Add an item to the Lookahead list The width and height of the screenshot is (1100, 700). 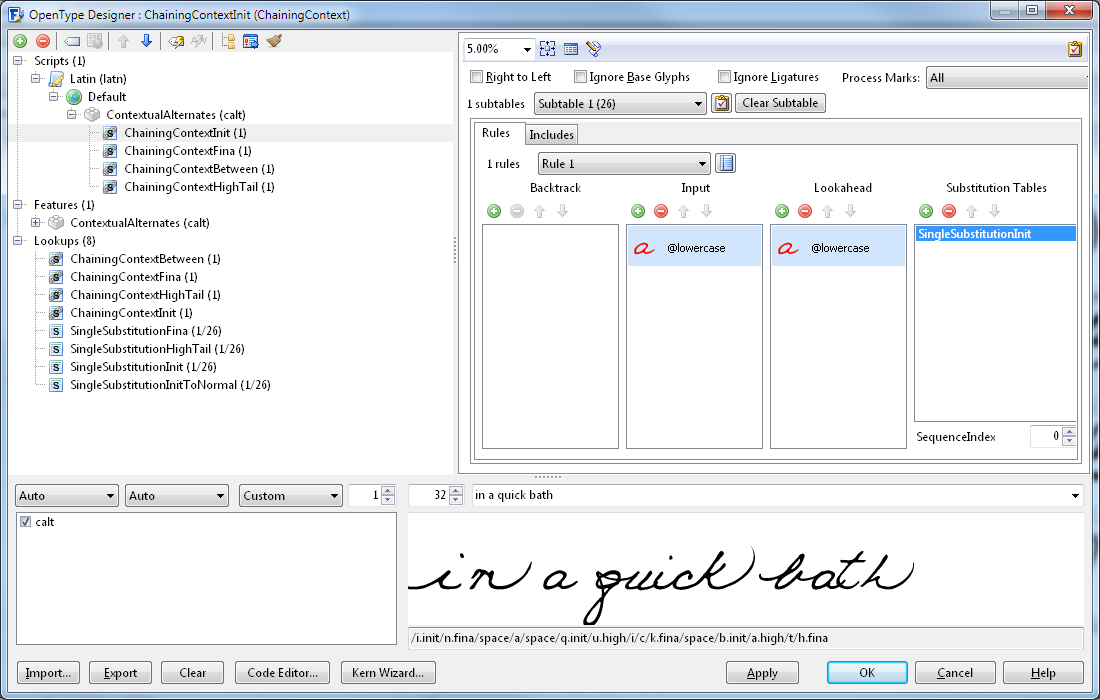[782, 211]
